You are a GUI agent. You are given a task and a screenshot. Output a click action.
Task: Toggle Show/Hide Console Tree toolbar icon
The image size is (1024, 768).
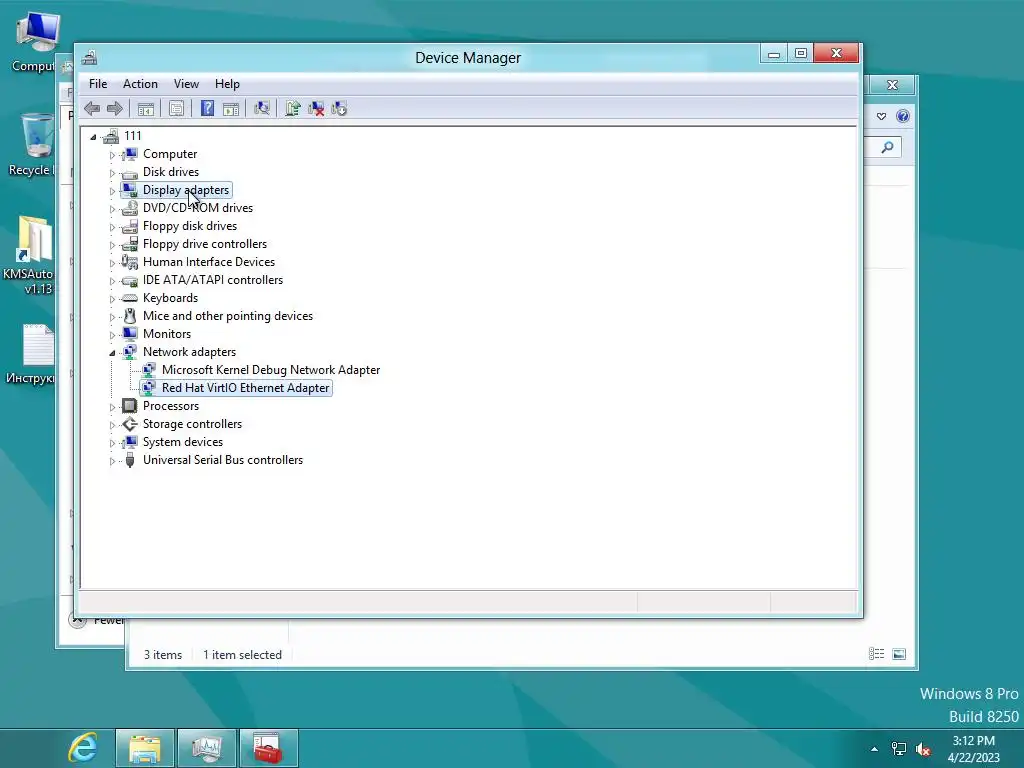(146, 108)
